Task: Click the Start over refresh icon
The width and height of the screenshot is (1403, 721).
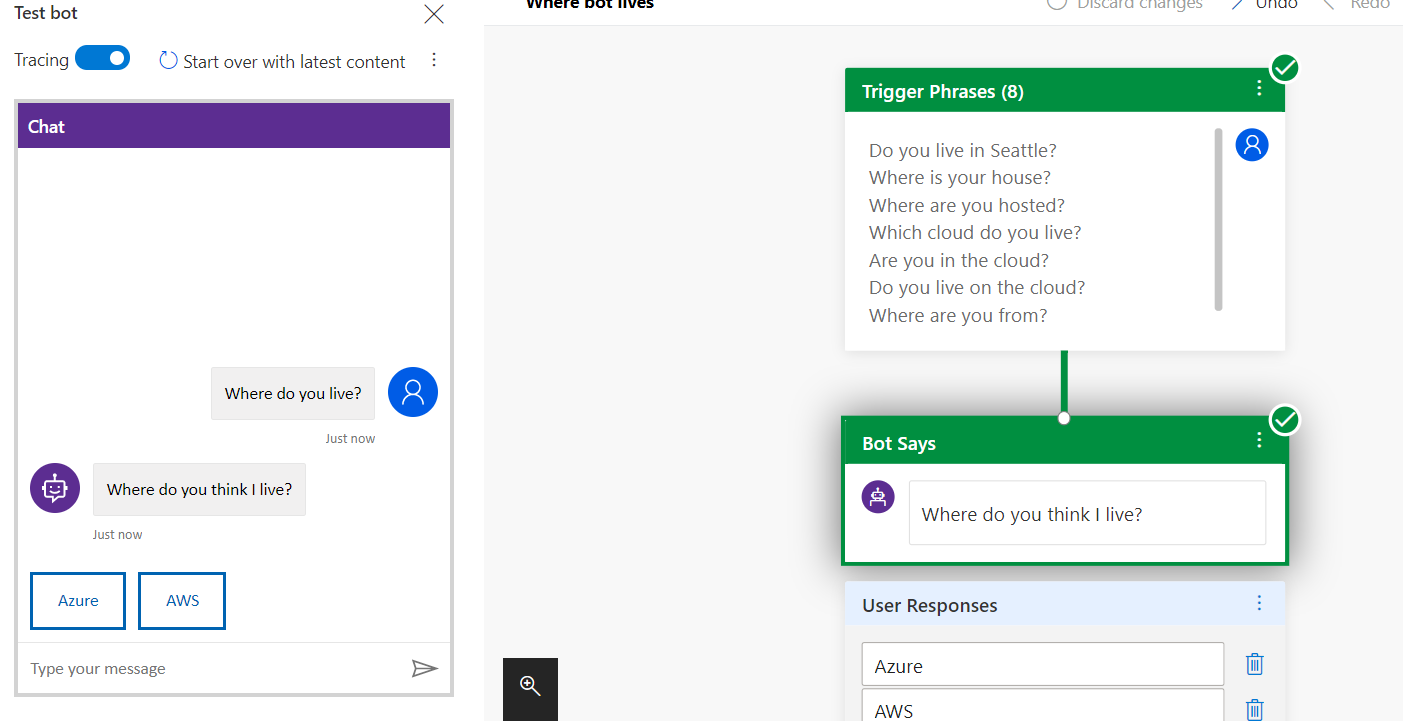Action: pos(168,61)
